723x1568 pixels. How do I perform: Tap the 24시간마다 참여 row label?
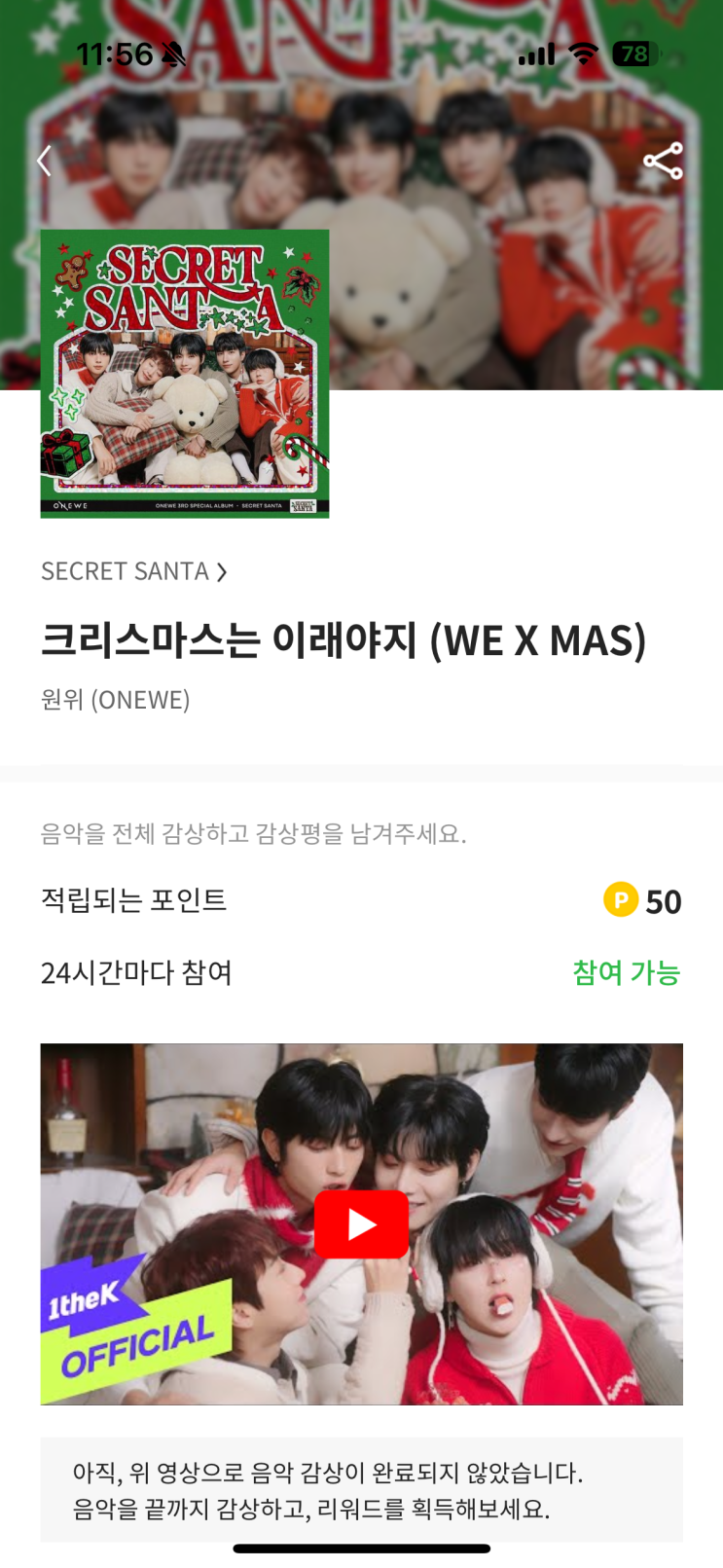point(136,972)
